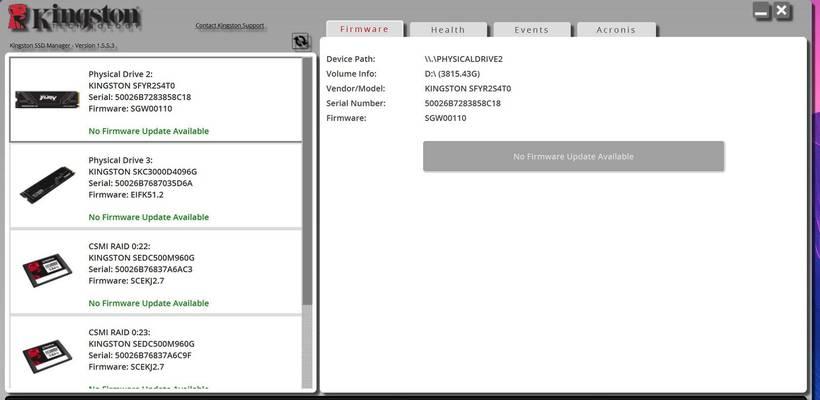Click the Physical Drive 3: title
This screenshot has width=820, height=400.
tap(120, 160)
